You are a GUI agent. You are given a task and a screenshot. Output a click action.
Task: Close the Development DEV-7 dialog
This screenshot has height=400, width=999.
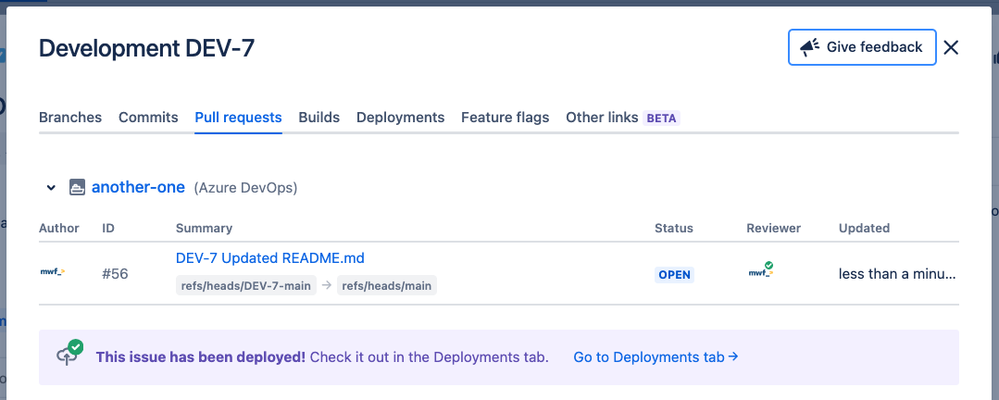[x=951, y=47]
